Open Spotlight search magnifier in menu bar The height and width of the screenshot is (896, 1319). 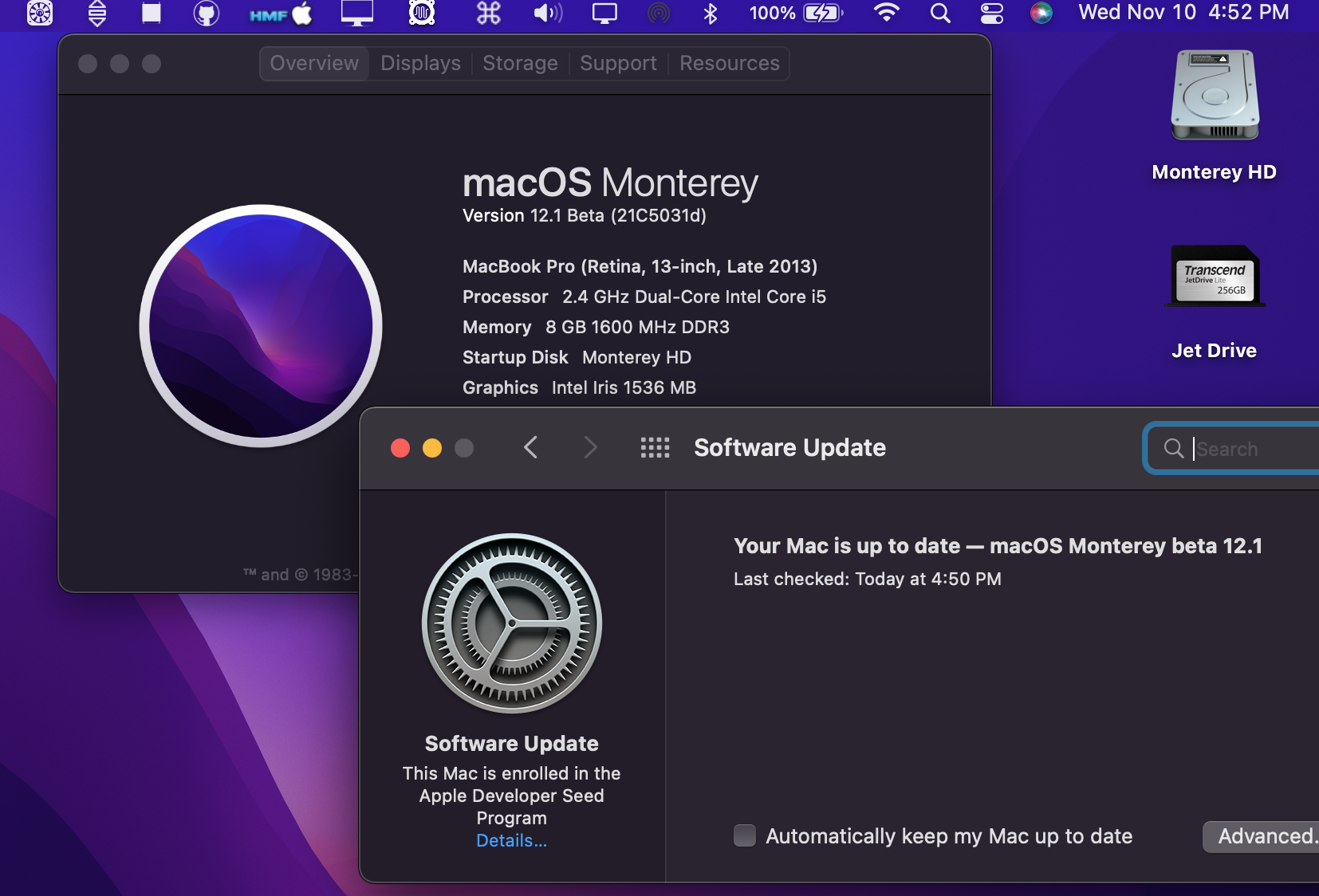point(940,13)
